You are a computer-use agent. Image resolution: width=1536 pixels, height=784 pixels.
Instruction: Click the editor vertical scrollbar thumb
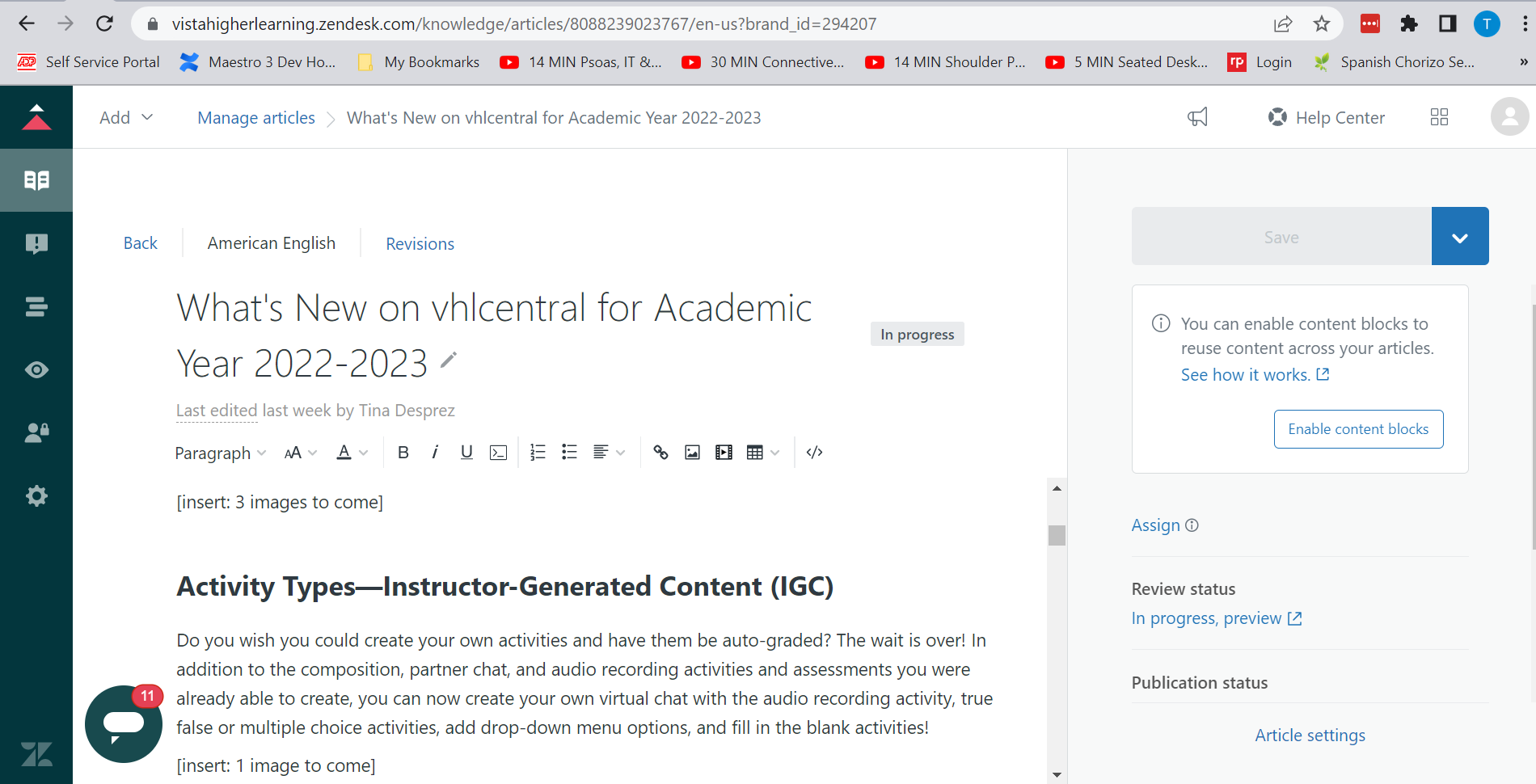tap(1057, 536)
